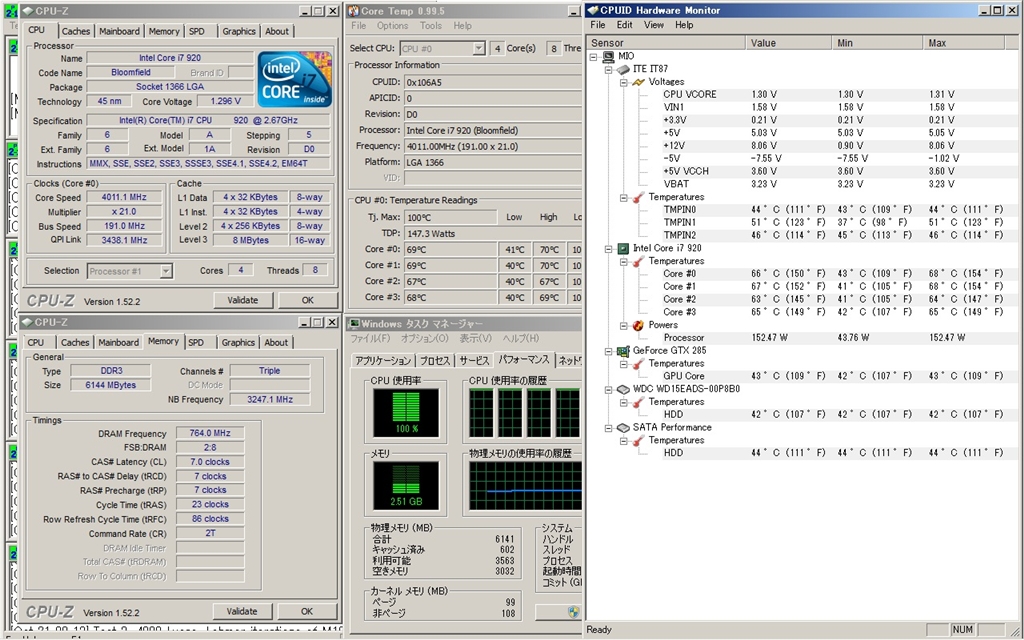Open the Mainboard tab in top CPU-Z window
This screenshot has width=1024, height=640.
click(119, 31)
